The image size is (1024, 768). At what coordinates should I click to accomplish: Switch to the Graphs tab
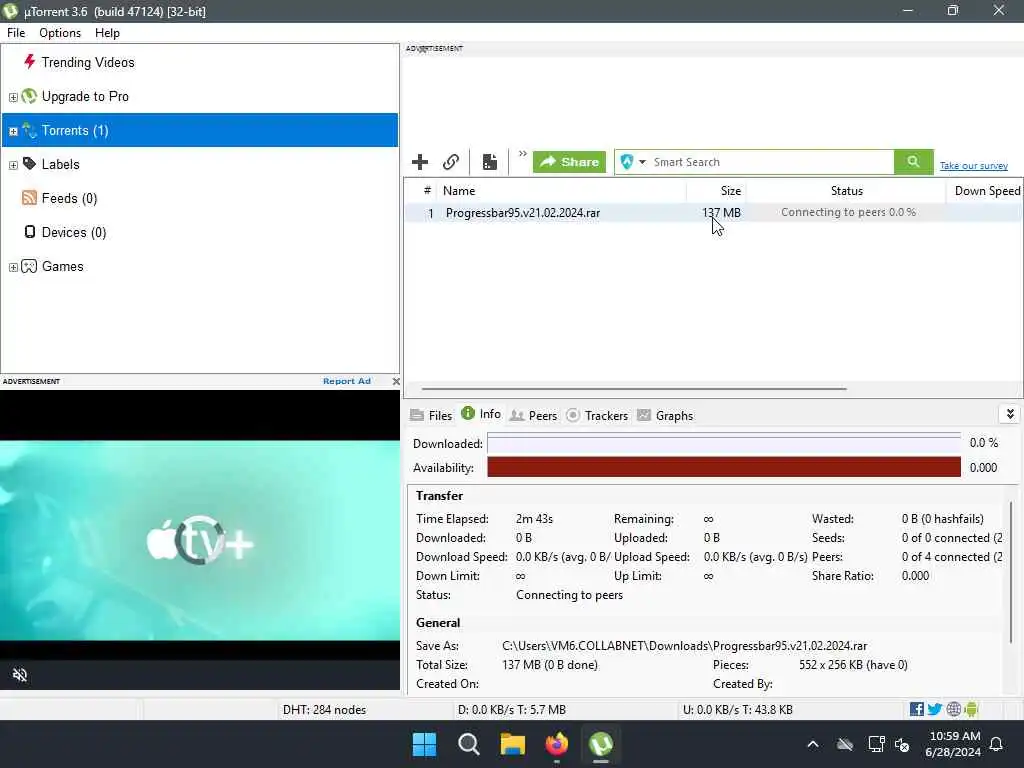[665, 415]
